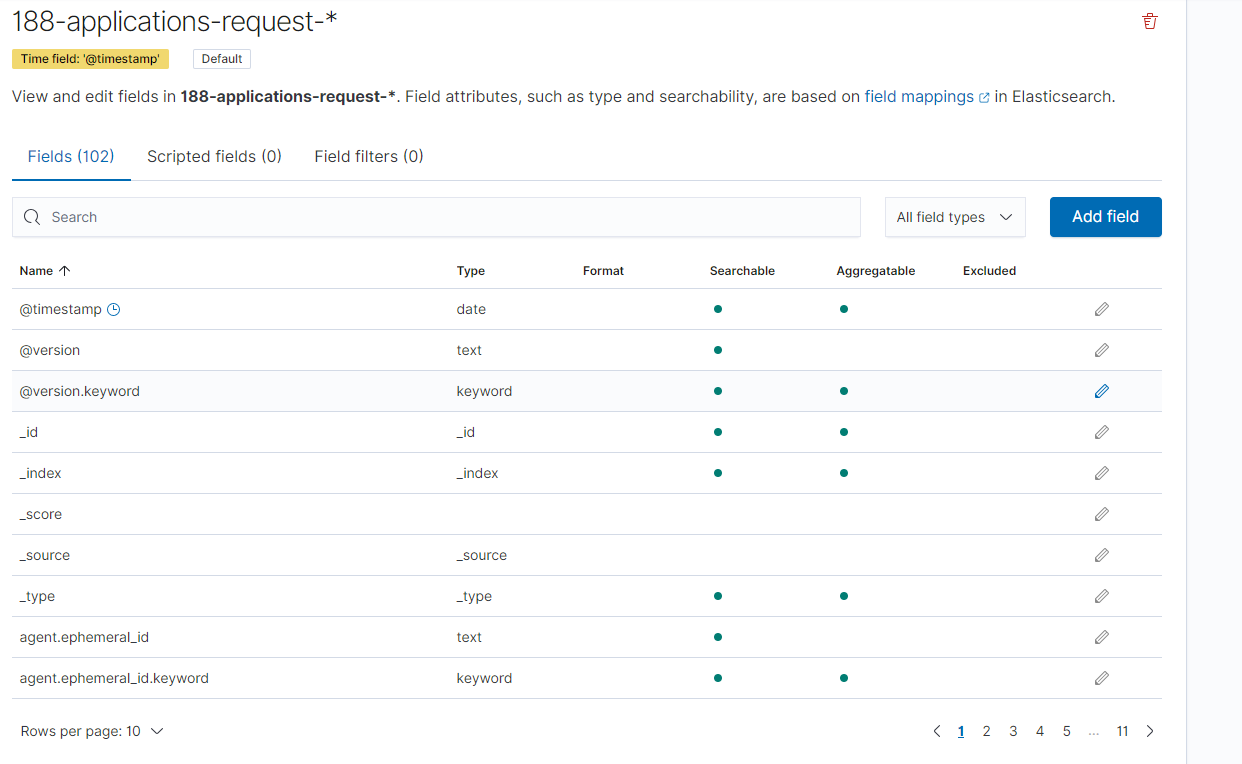Select page 2 in pagination
Screen dimensions: 1242x764
point(986,731)
